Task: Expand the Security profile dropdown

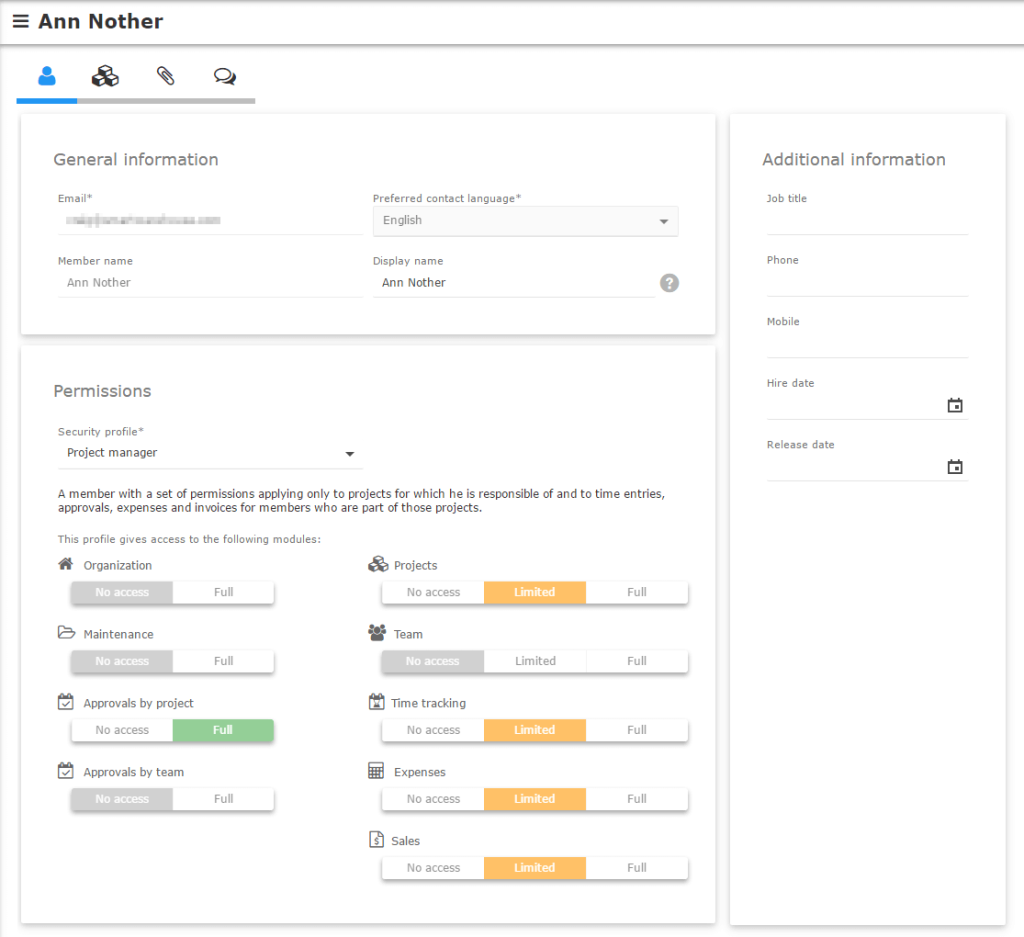Action: (x=210, y=453)
